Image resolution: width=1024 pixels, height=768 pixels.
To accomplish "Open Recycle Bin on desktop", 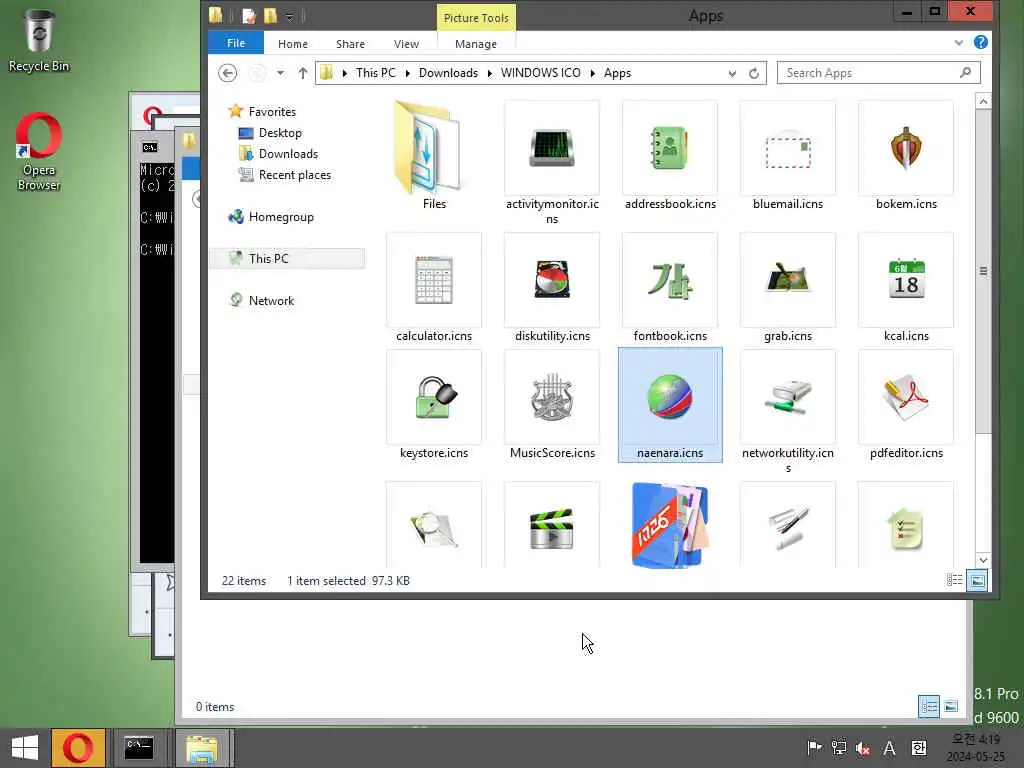I will [39, 40].
